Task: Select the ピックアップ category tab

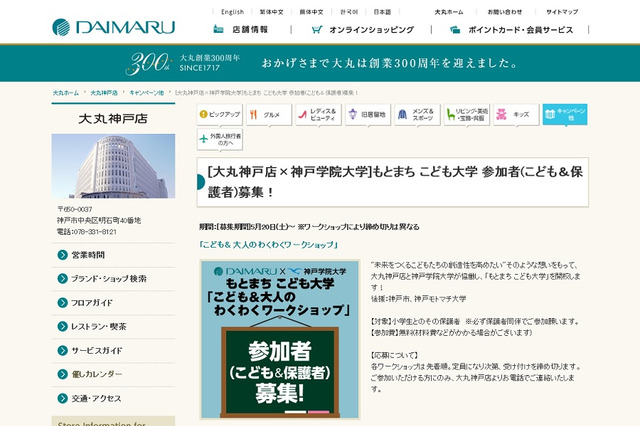Action: tap(220, 115)
